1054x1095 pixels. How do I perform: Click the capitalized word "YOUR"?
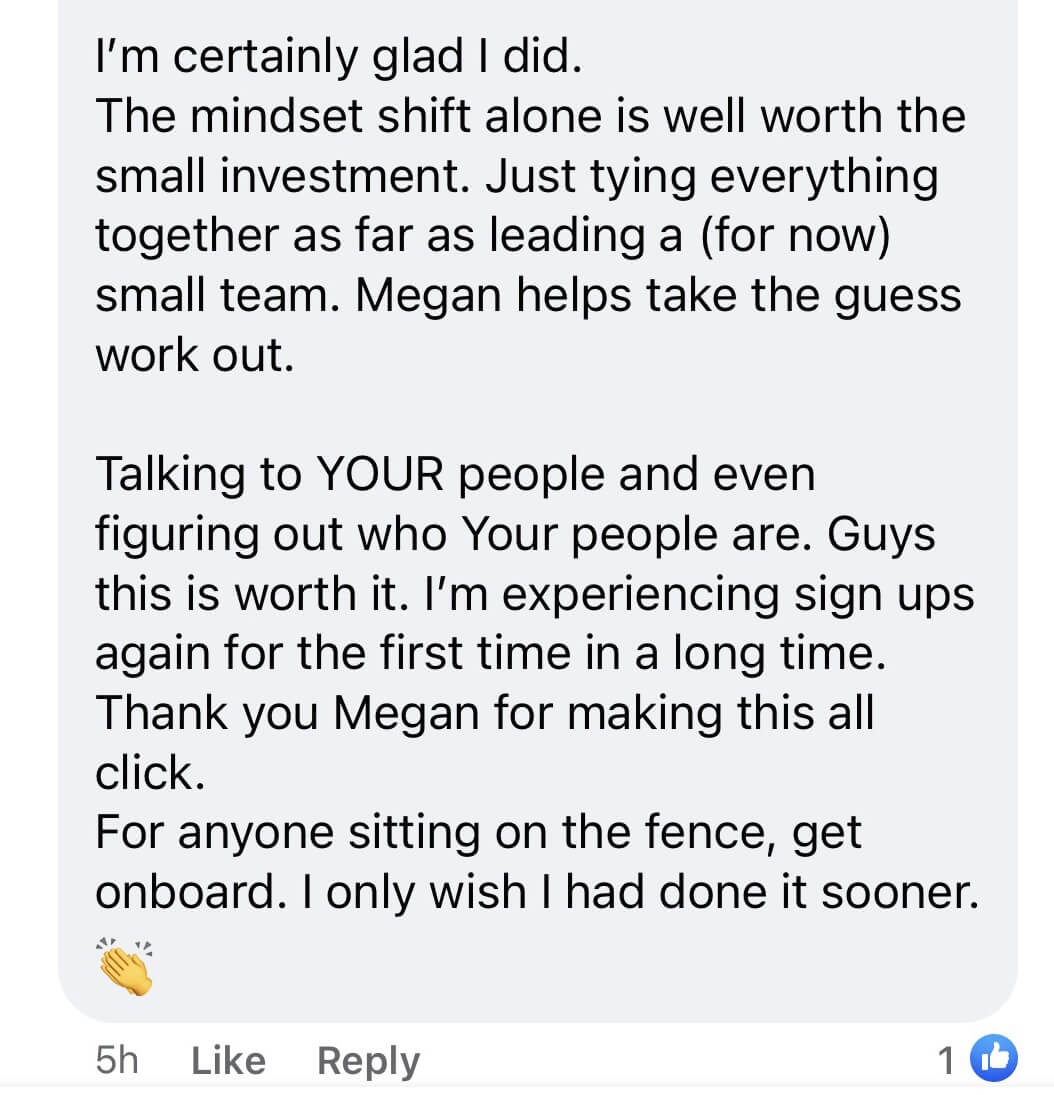point(380,474)
